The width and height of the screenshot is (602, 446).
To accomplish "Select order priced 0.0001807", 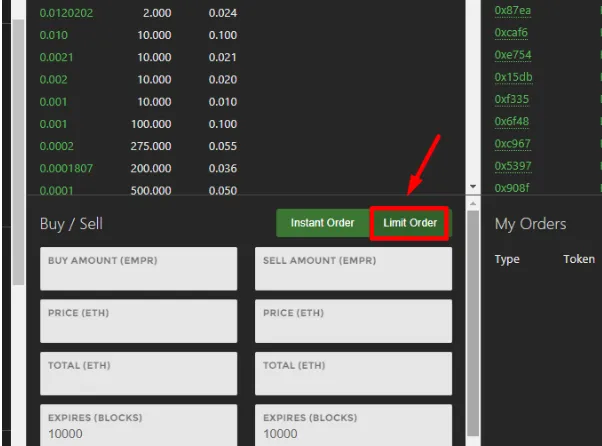I will tap(66, 168).
